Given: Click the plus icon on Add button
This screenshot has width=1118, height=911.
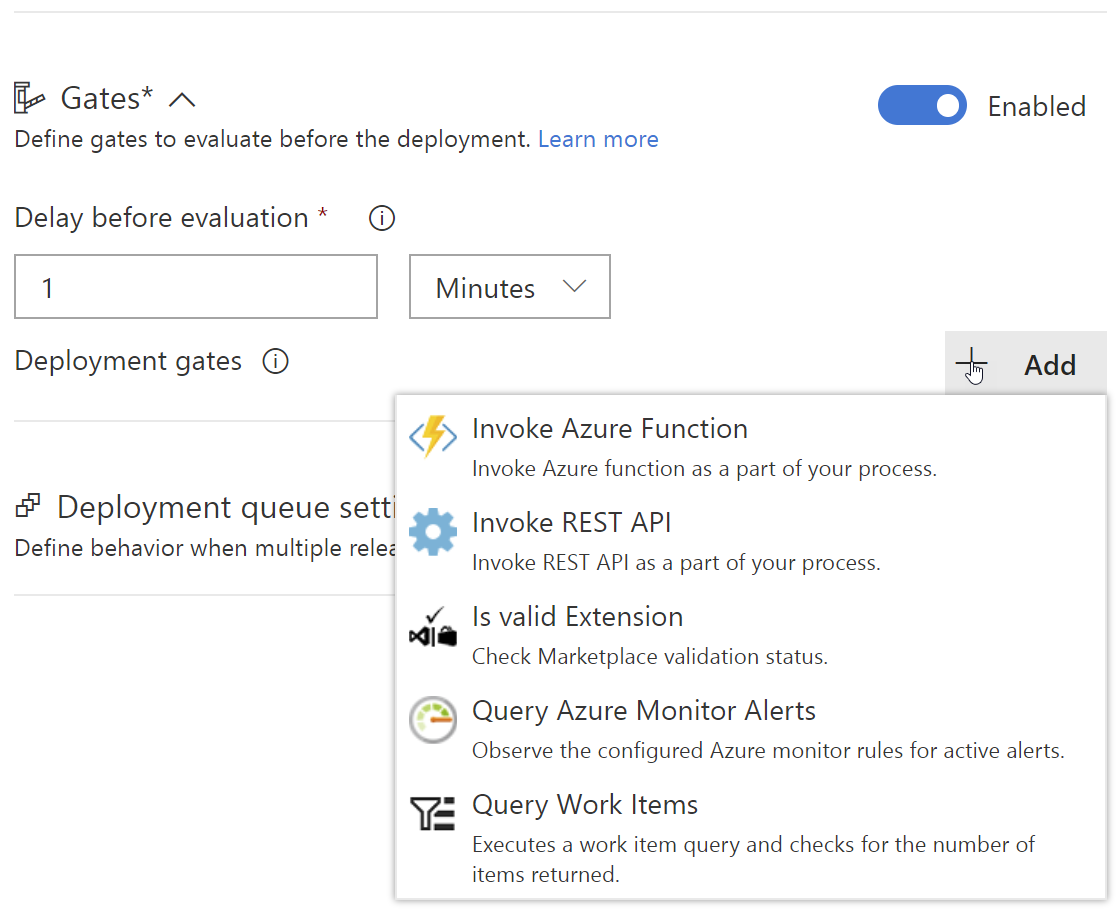Looking at the screenshot, I should pyautogui.click(x=971, y=364).
